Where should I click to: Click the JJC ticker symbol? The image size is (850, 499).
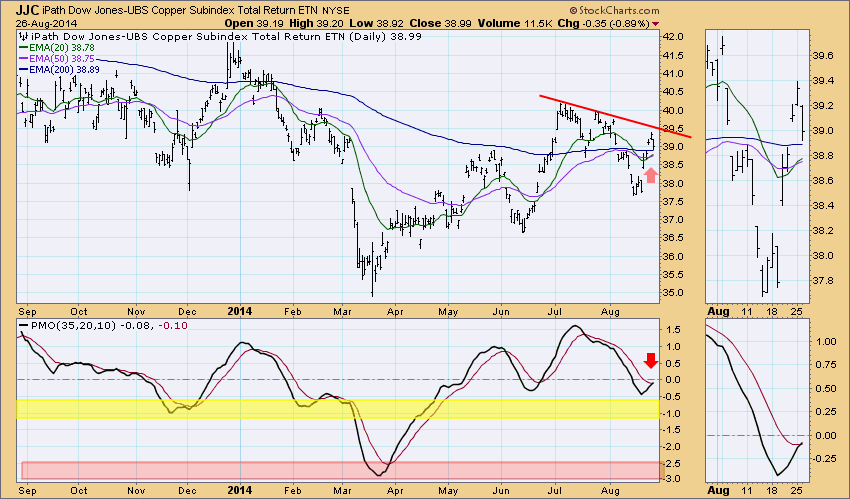29,8
